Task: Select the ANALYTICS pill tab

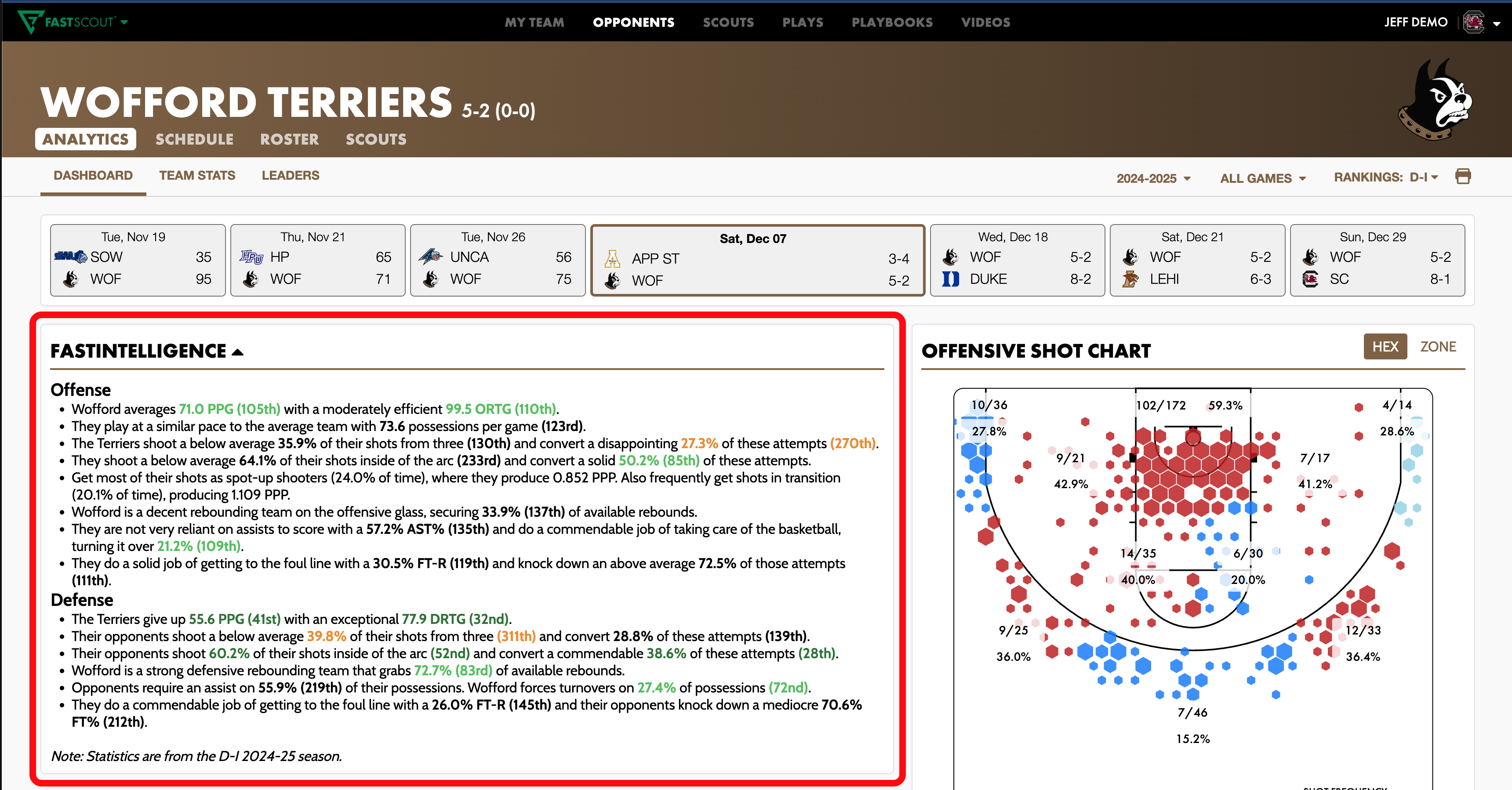Action: coord(86,139)
